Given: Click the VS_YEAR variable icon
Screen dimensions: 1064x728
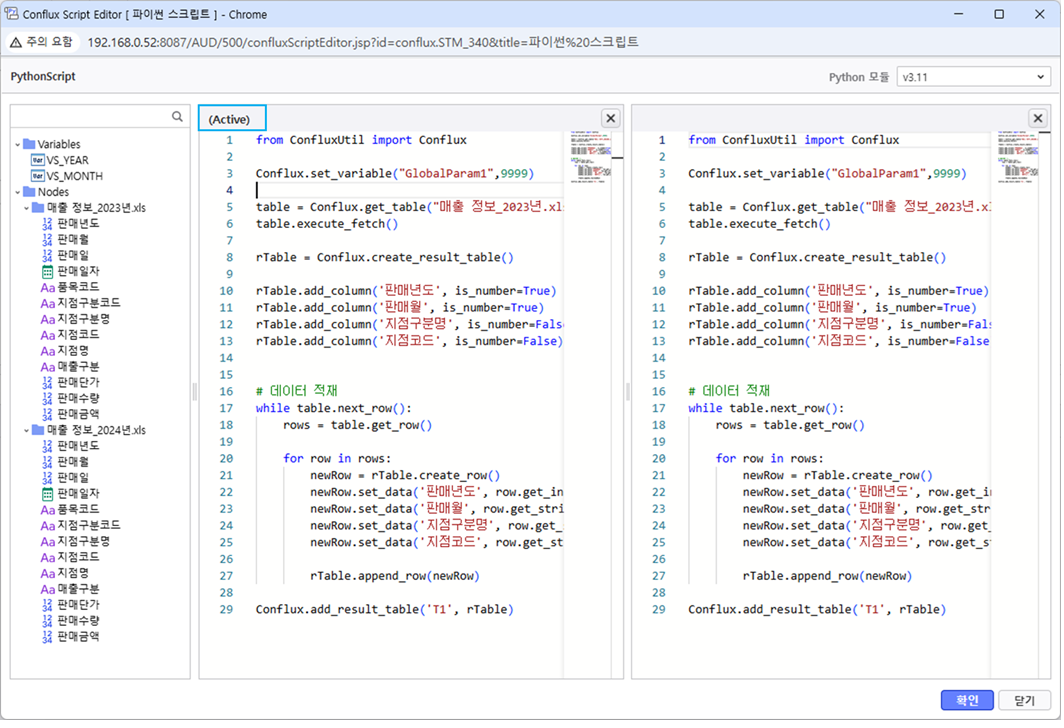Looking at the screenshot, I should 38,160.
